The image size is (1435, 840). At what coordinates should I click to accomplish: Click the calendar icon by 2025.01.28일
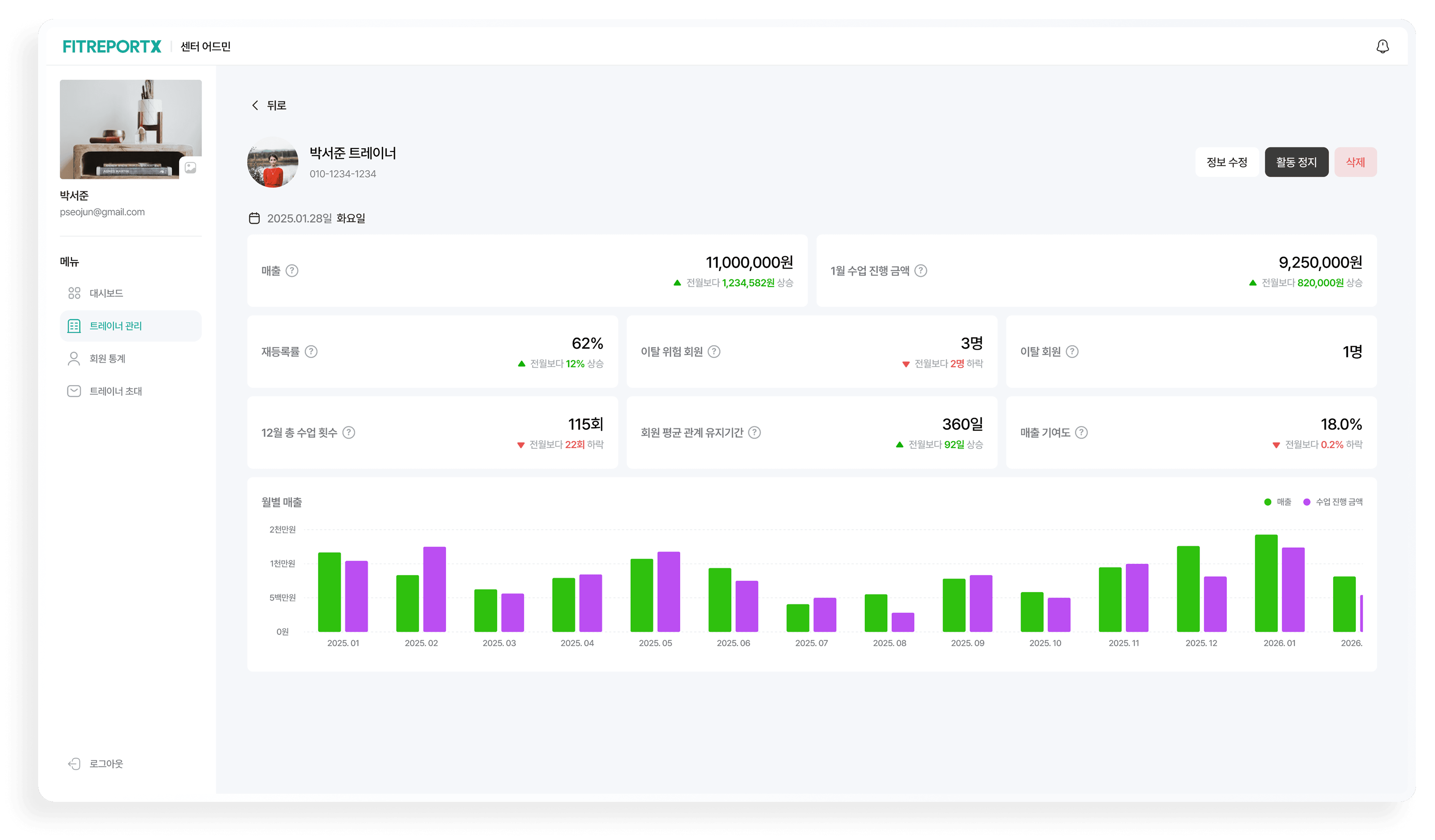(x=255, y=218)
